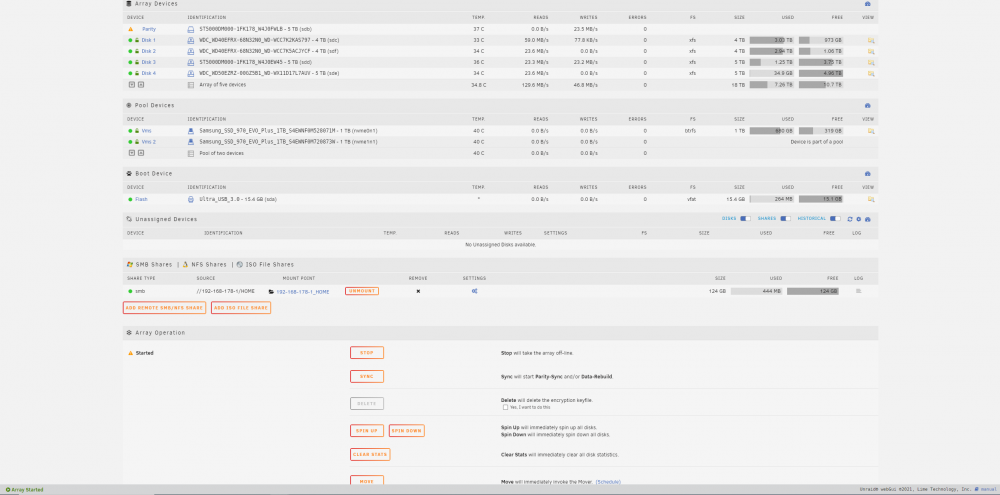This screenshot has height=495, width=1000.
Task: View the log for the smb share
Action: (858, 291)
